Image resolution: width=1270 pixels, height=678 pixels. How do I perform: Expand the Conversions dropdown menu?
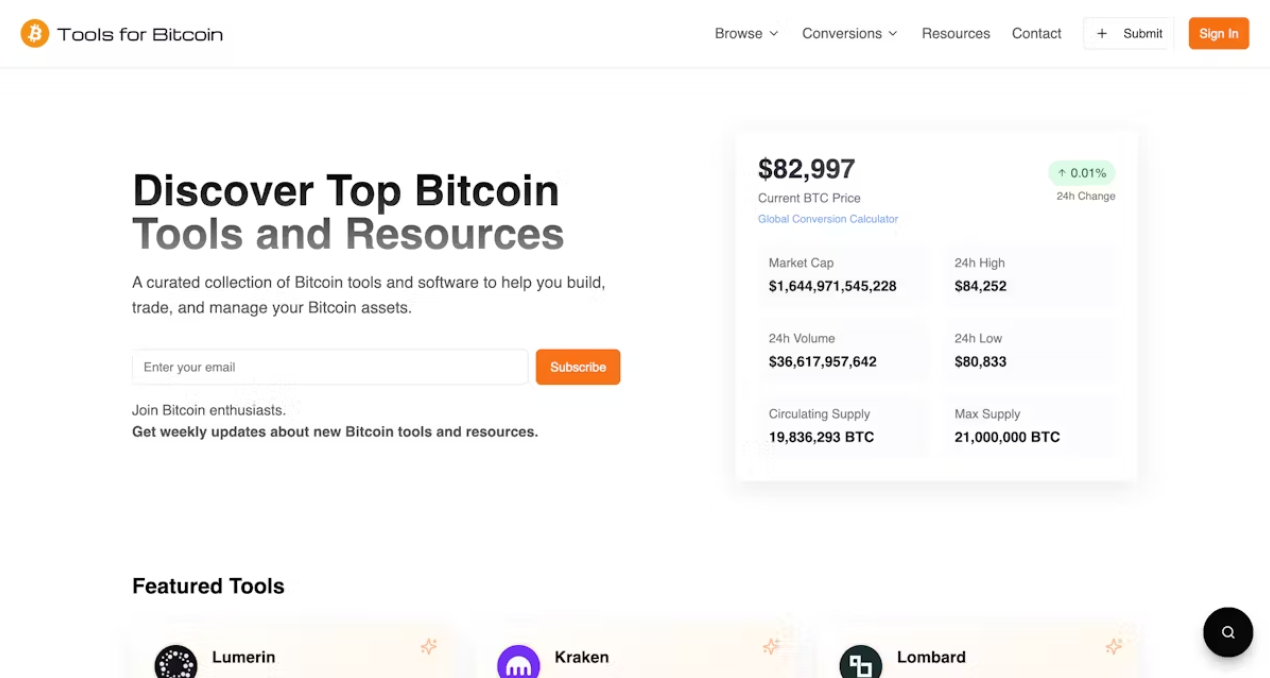[850, 33]
